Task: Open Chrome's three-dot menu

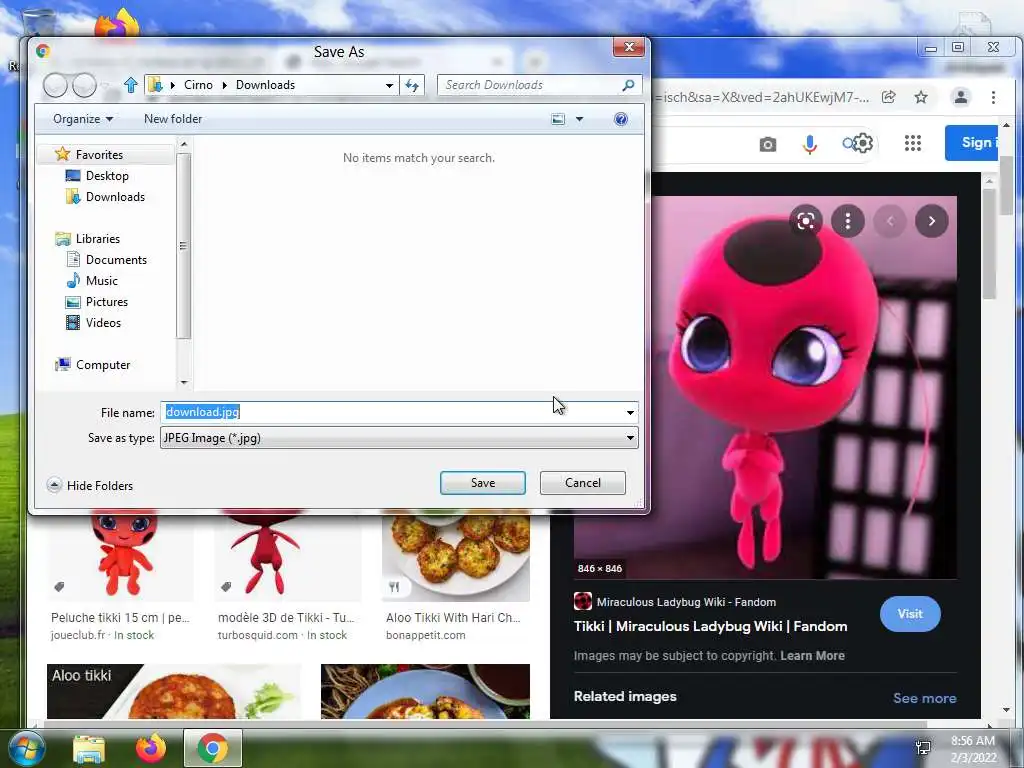Action: click(993, 97)
